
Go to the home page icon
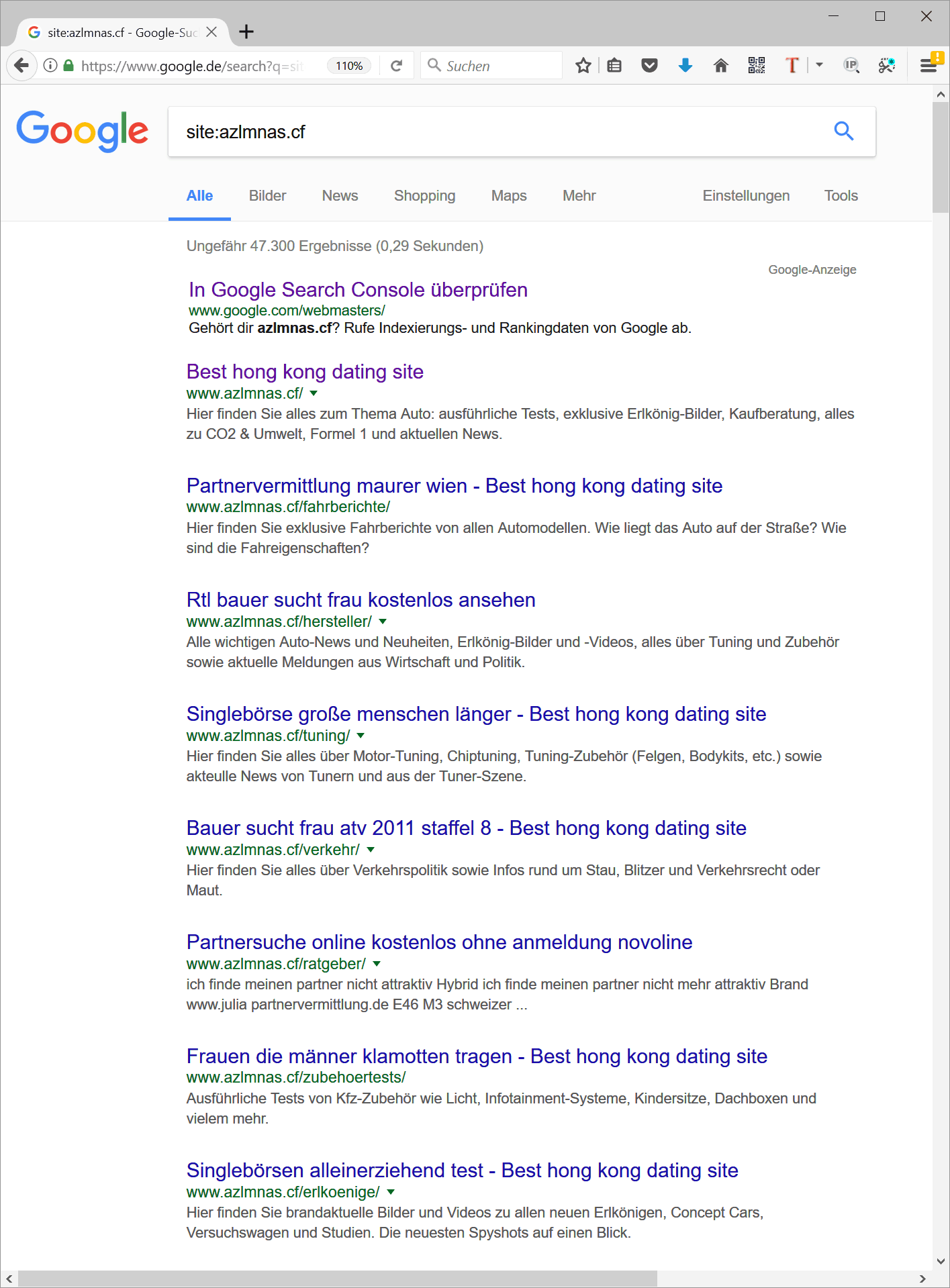(721, 66)
